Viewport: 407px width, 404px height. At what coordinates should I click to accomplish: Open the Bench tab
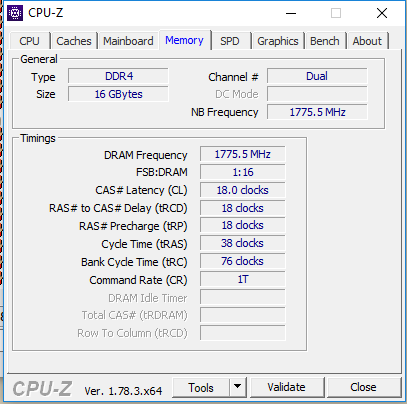(x=325, y=41)
